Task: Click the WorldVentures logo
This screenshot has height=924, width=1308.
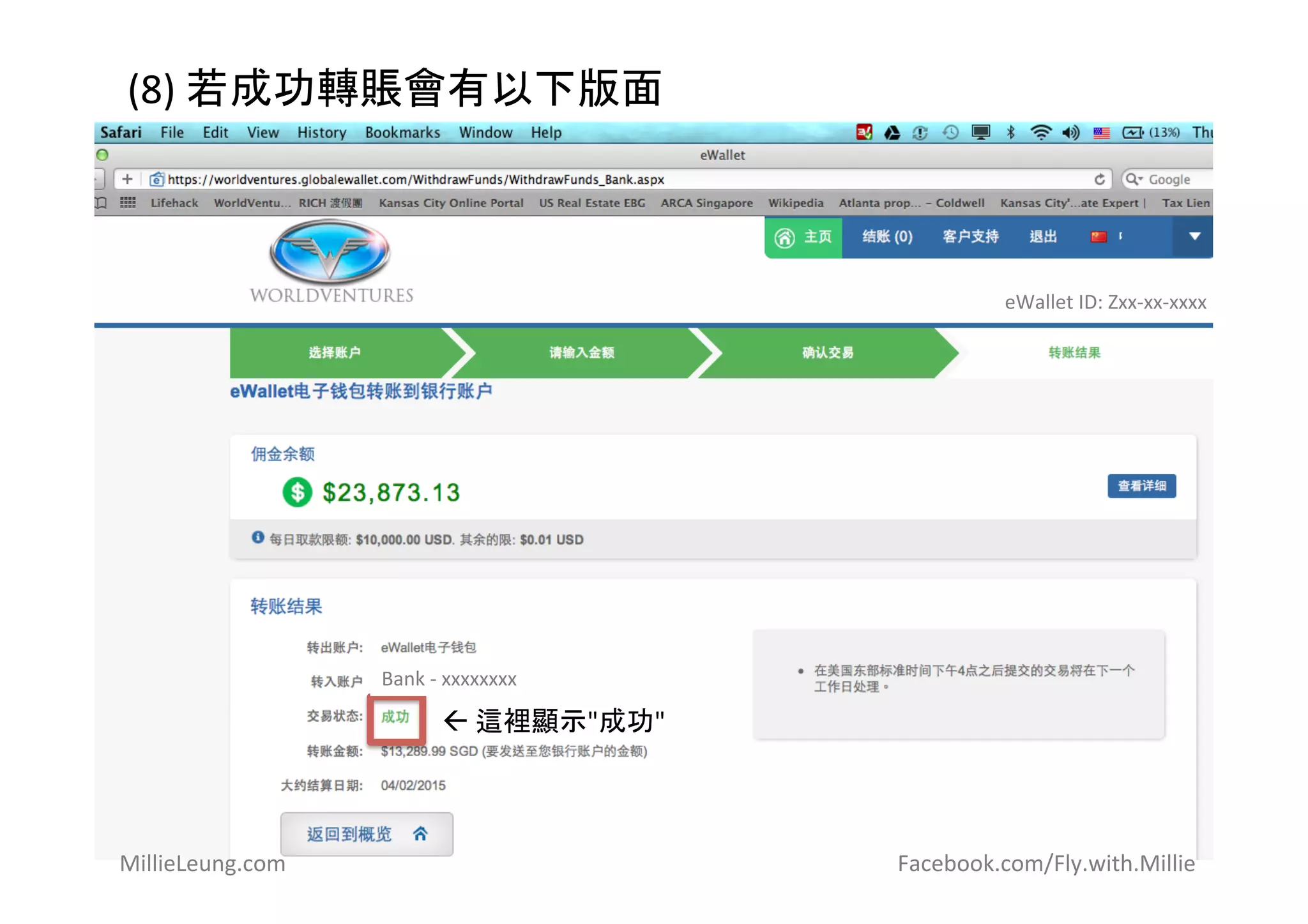Action: click(331, 262)
